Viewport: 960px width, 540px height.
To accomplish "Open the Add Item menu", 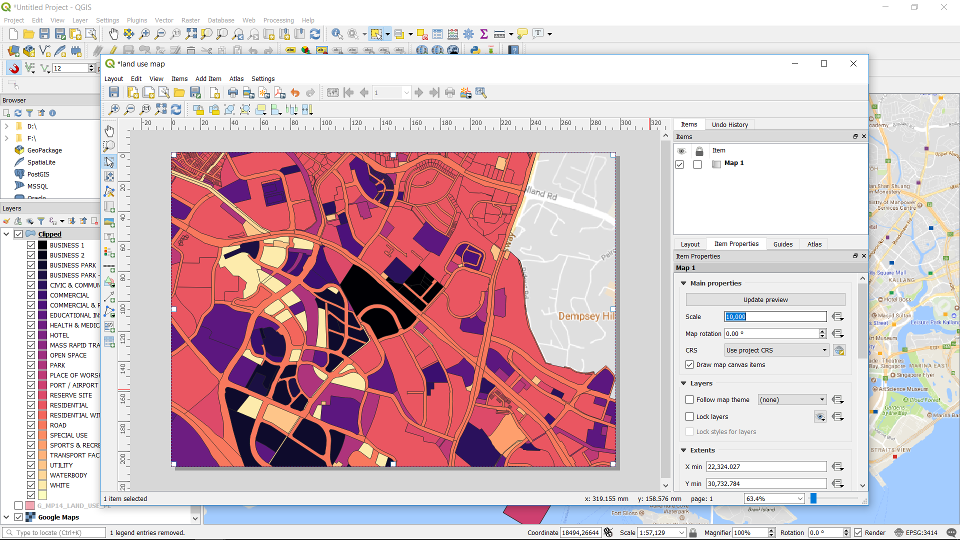I will (x=208, y=79).
